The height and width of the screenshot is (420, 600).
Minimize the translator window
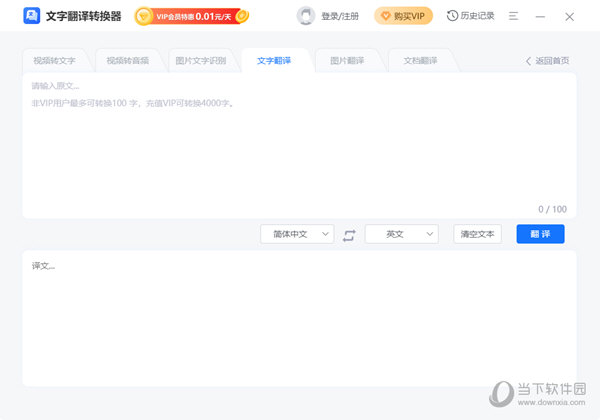[x=540, y=16]
